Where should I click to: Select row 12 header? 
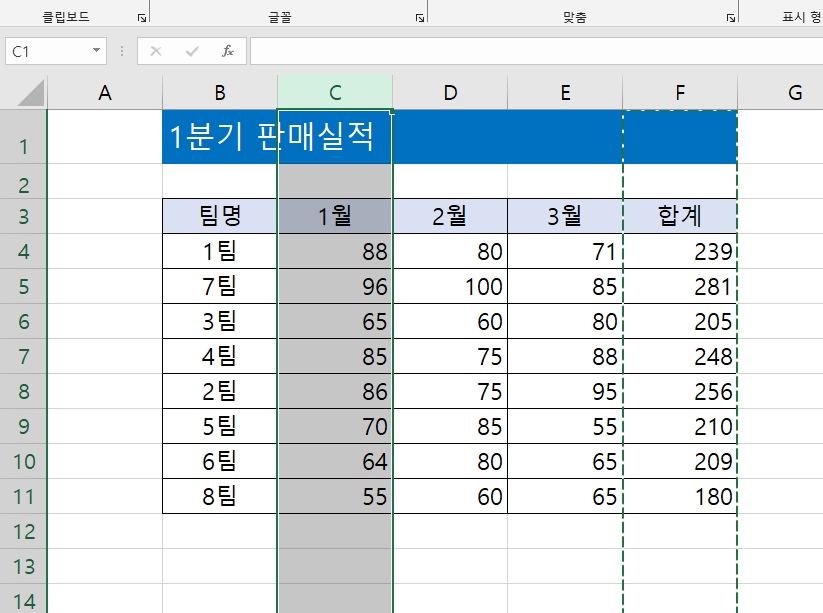(24, 532)
